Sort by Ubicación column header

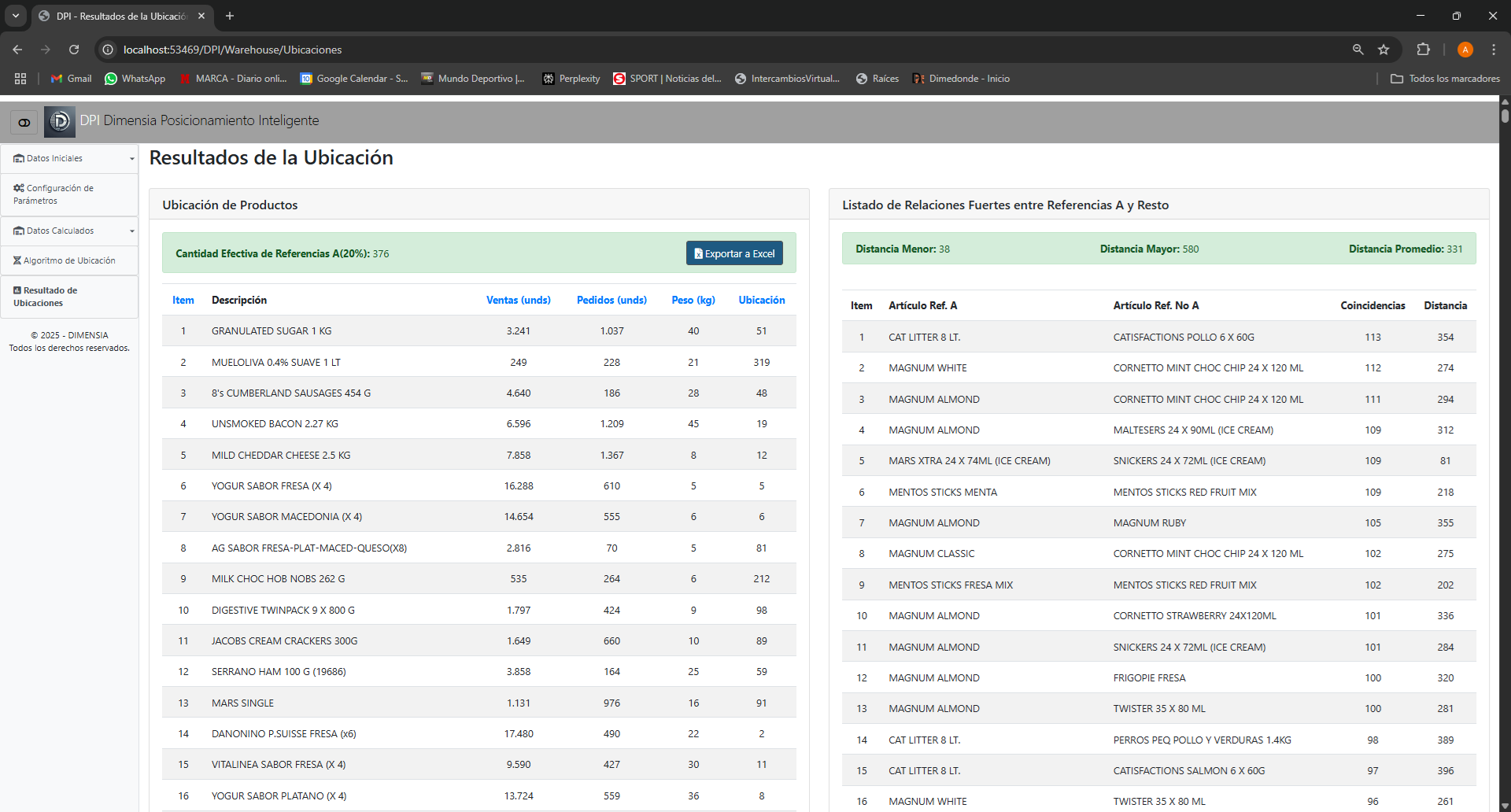[761, 300]
